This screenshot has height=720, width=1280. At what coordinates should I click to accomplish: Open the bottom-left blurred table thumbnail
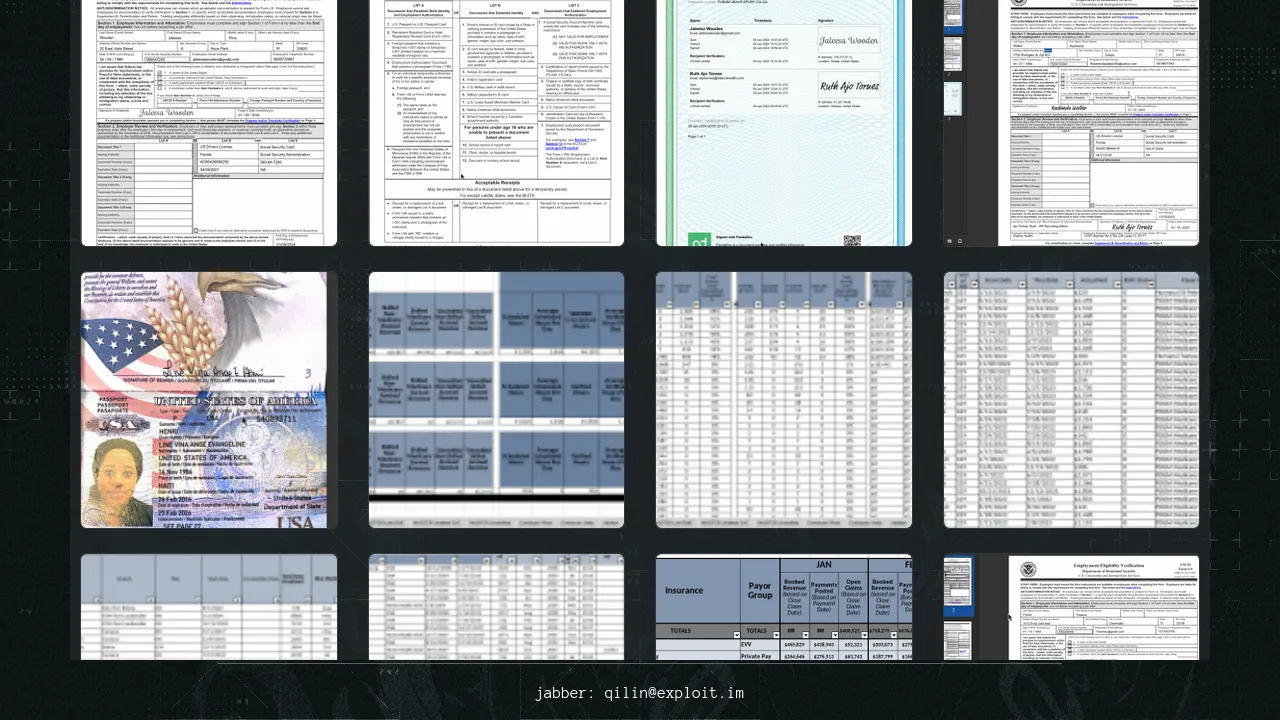209,607
